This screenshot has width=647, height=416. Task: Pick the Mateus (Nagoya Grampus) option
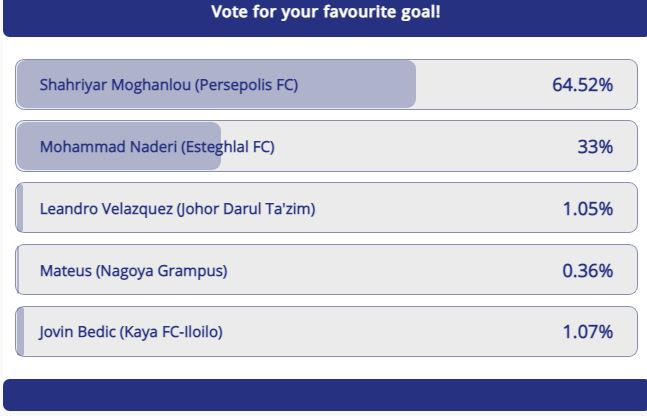[133, 271]
